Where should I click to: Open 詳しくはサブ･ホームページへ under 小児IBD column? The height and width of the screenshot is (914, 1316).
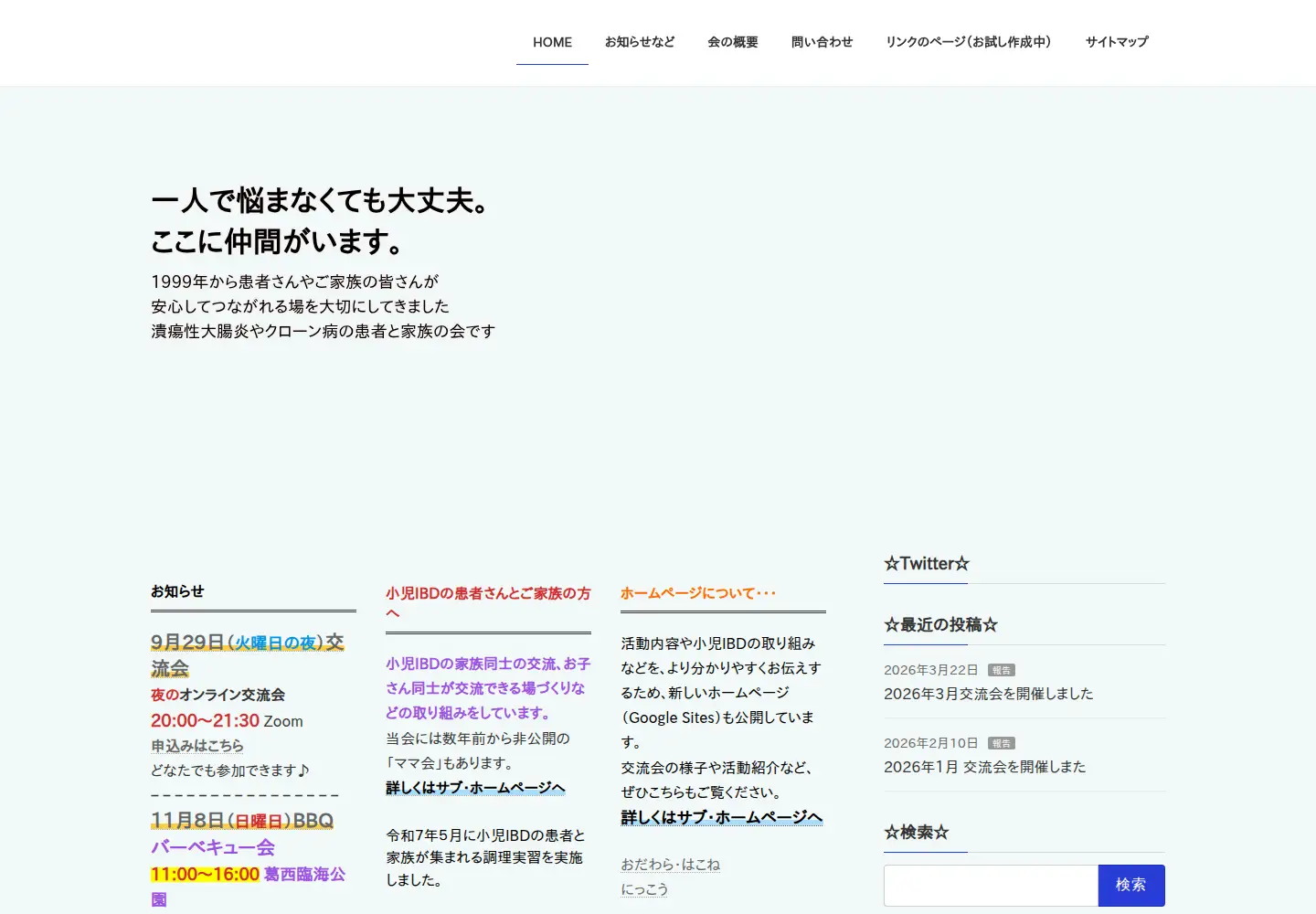(475, 788)
